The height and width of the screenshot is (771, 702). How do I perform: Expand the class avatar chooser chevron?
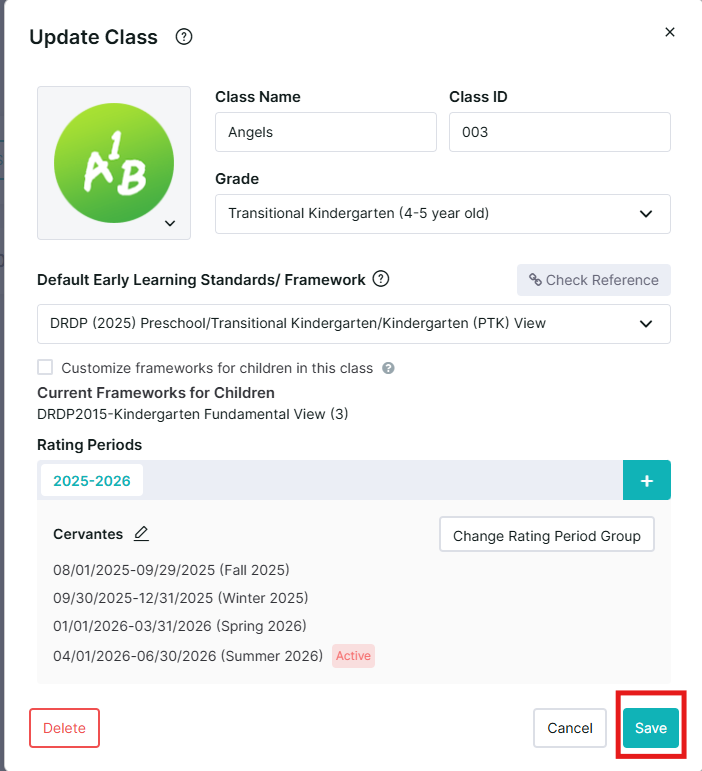(x=170, y=223)
